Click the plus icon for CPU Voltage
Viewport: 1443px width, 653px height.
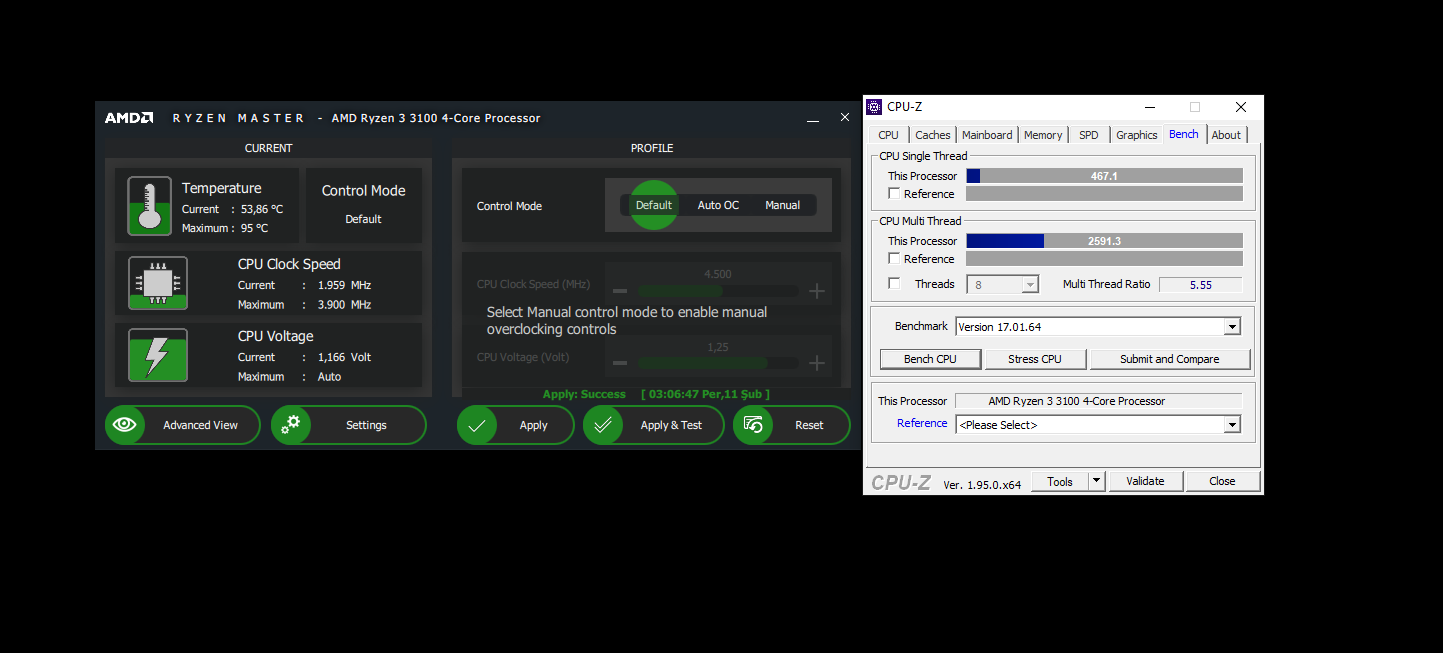tap(817, 363)
